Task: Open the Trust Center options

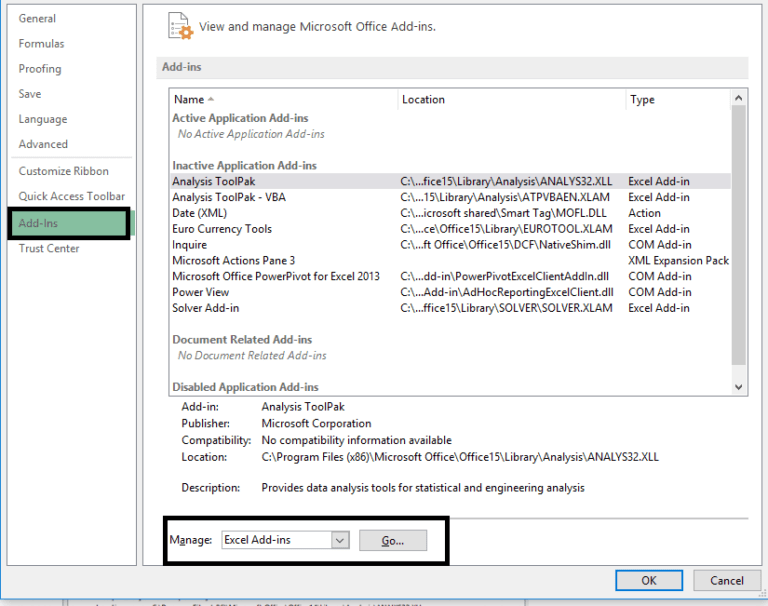Action: (x=48, y=248)
